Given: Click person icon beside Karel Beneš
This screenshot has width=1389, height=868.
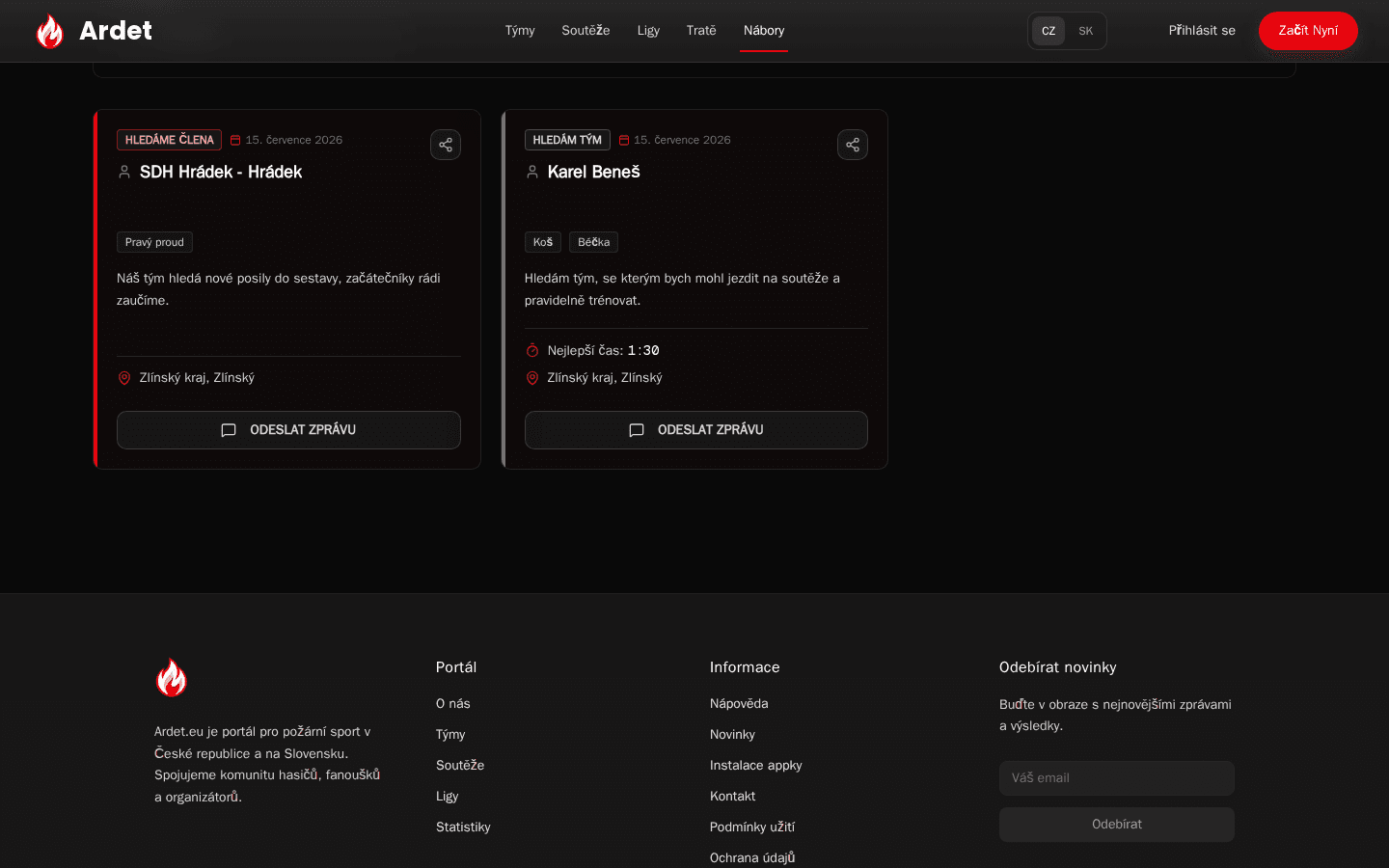Looking at the screenshot, I should [x=532, y=172].
